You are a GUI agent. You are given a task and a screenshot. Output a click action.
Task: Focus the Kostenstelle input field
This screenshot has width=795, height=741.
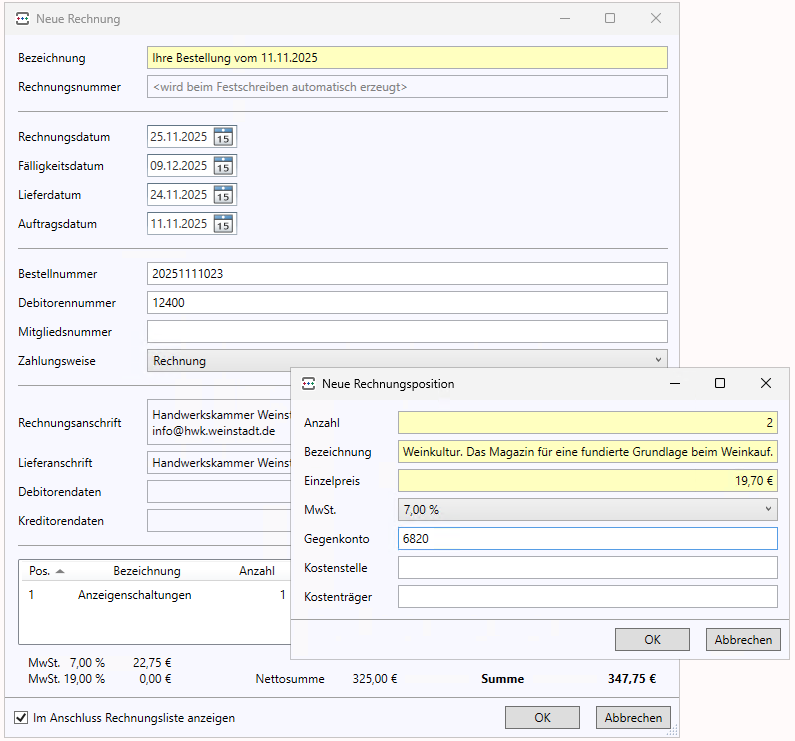click(x=587, y=568)
